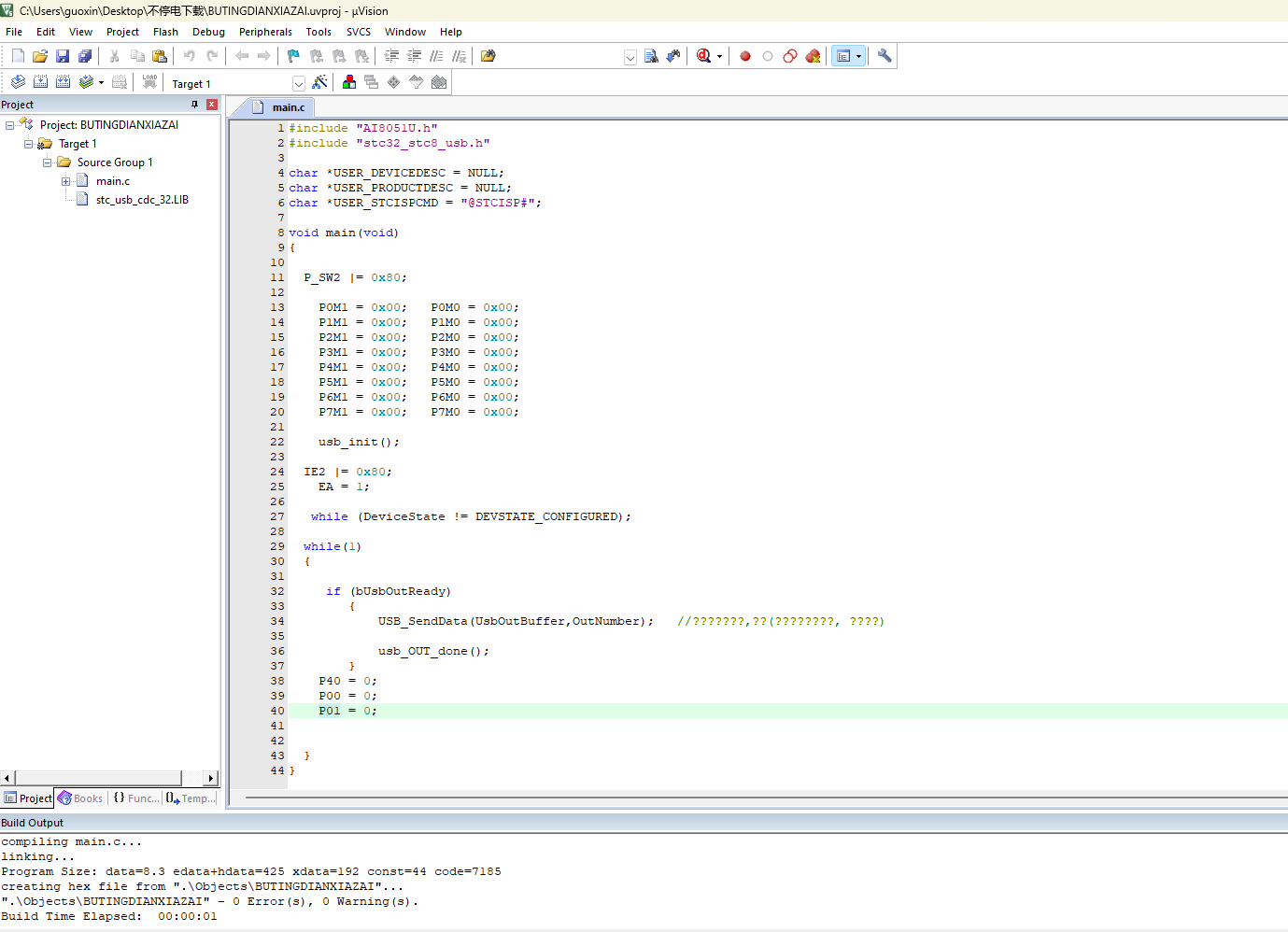1288x932 pixels.
Task: Close the Project panel with the red X
Action: (212, 105)
